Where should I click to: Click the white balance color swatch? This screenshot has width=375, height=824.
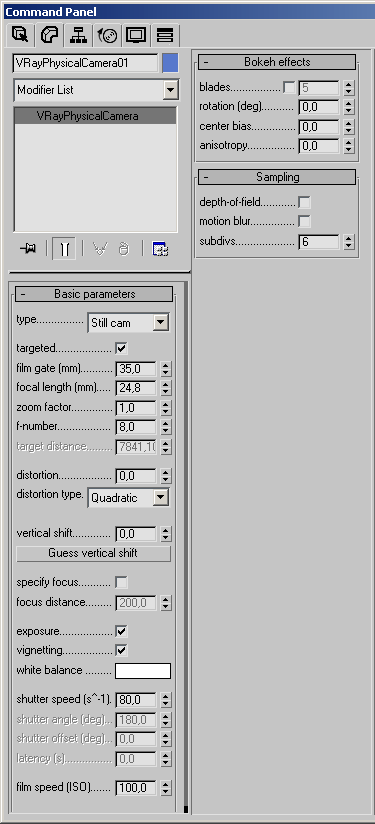pyautogui.click(x=143, y=671)
